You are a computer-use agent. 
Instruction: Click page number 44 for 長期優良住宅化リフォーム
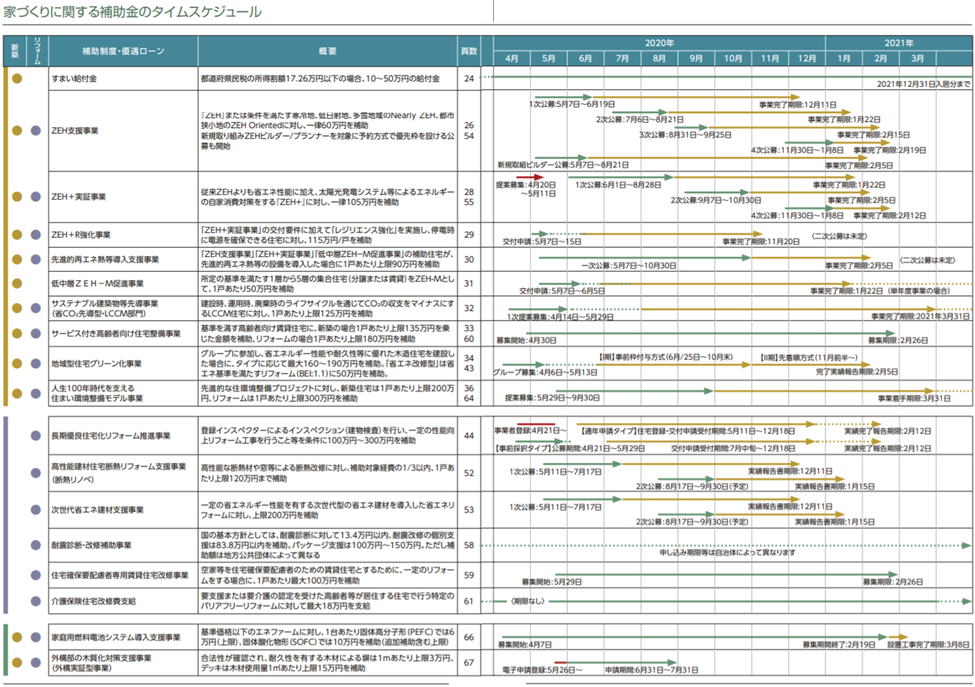pos(469,436)
